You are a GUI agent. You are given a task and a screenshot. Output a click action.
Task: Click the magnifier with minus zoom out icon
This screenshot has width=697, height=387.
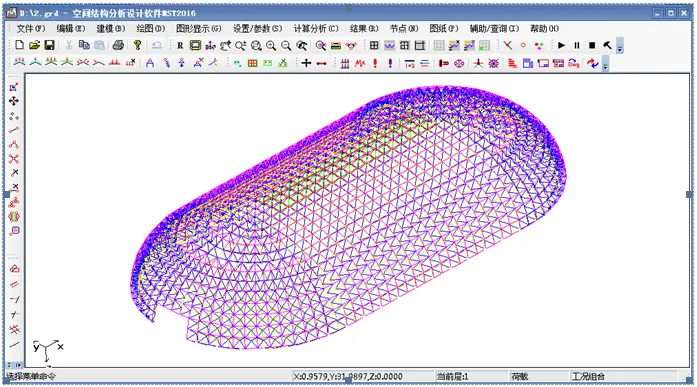click(286, 45)
